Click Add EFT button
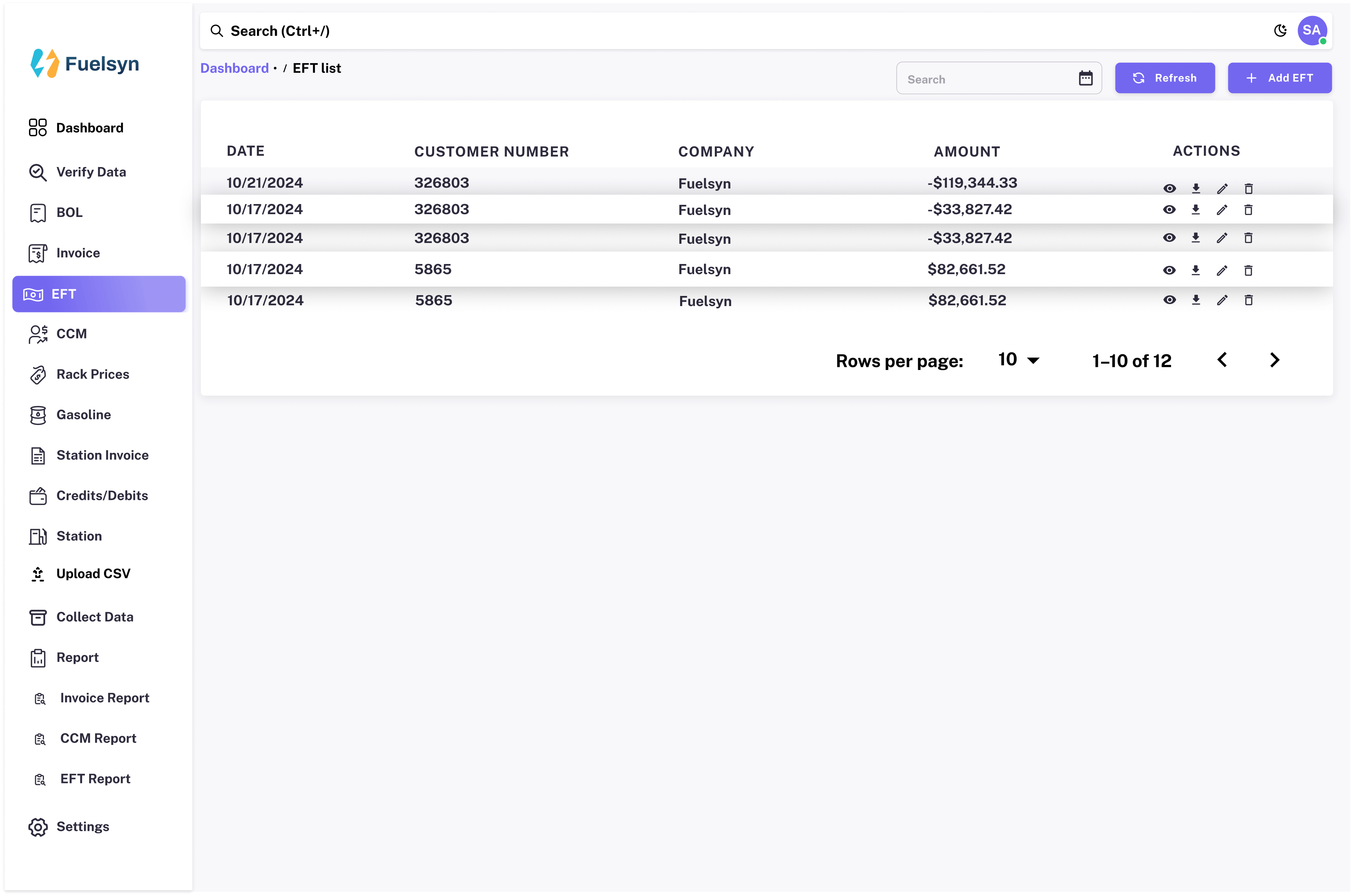 (1280, 78)
